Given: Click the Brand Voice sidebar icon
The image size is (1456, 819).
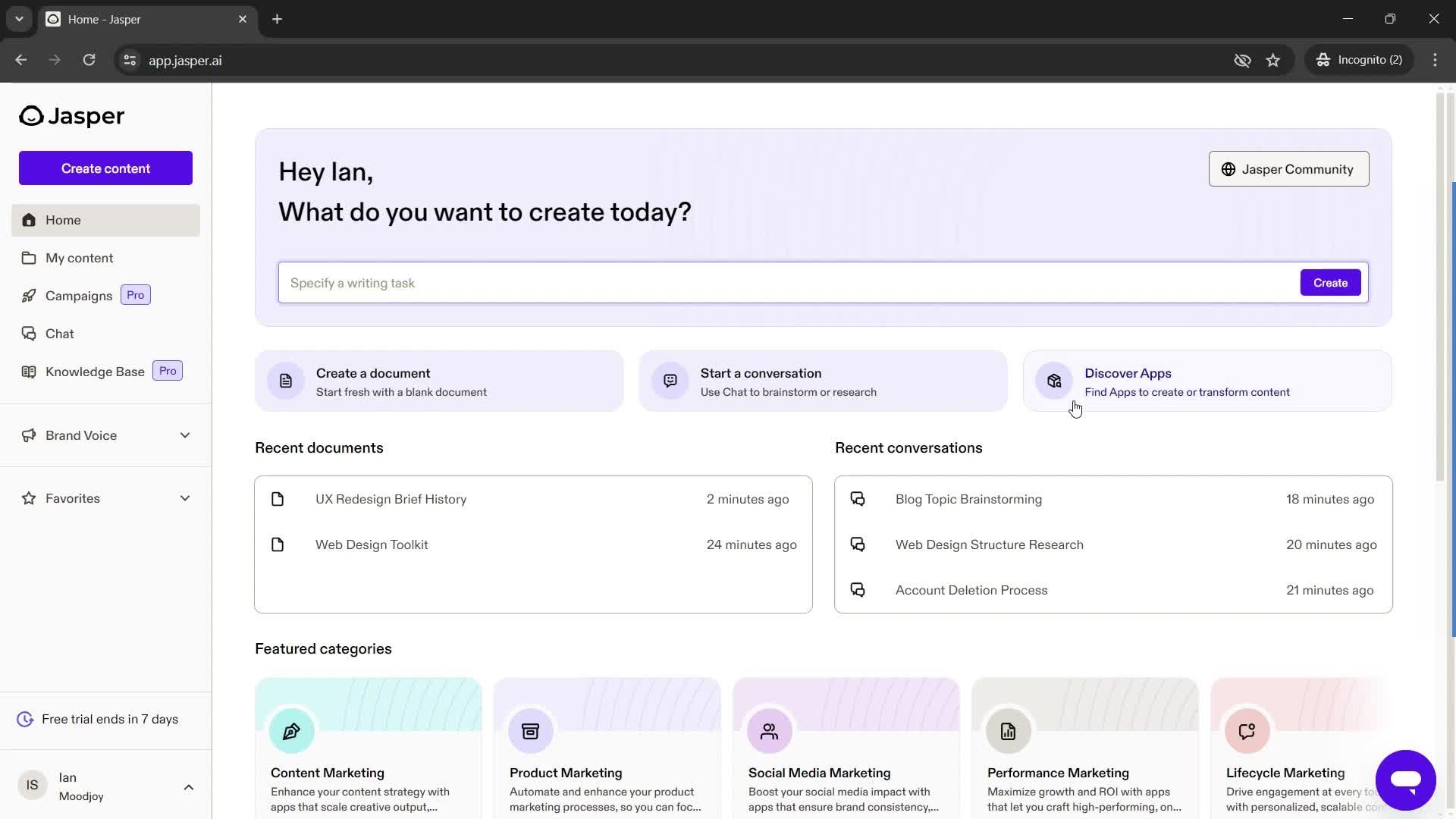Looking at the screenshot, I should click(29, 435).
